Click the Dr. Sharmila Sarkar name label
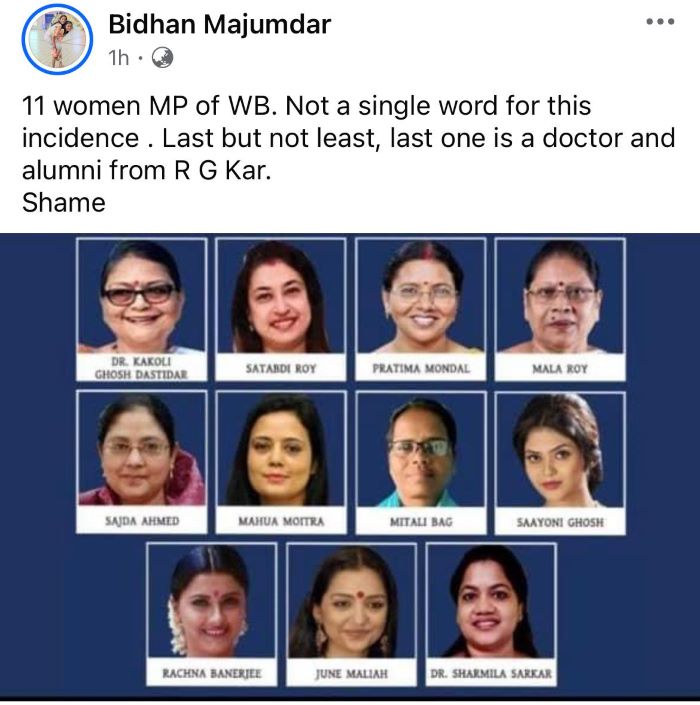Image resolution: width=700 pixels, height=705 pixels. [x=490, y=673]
